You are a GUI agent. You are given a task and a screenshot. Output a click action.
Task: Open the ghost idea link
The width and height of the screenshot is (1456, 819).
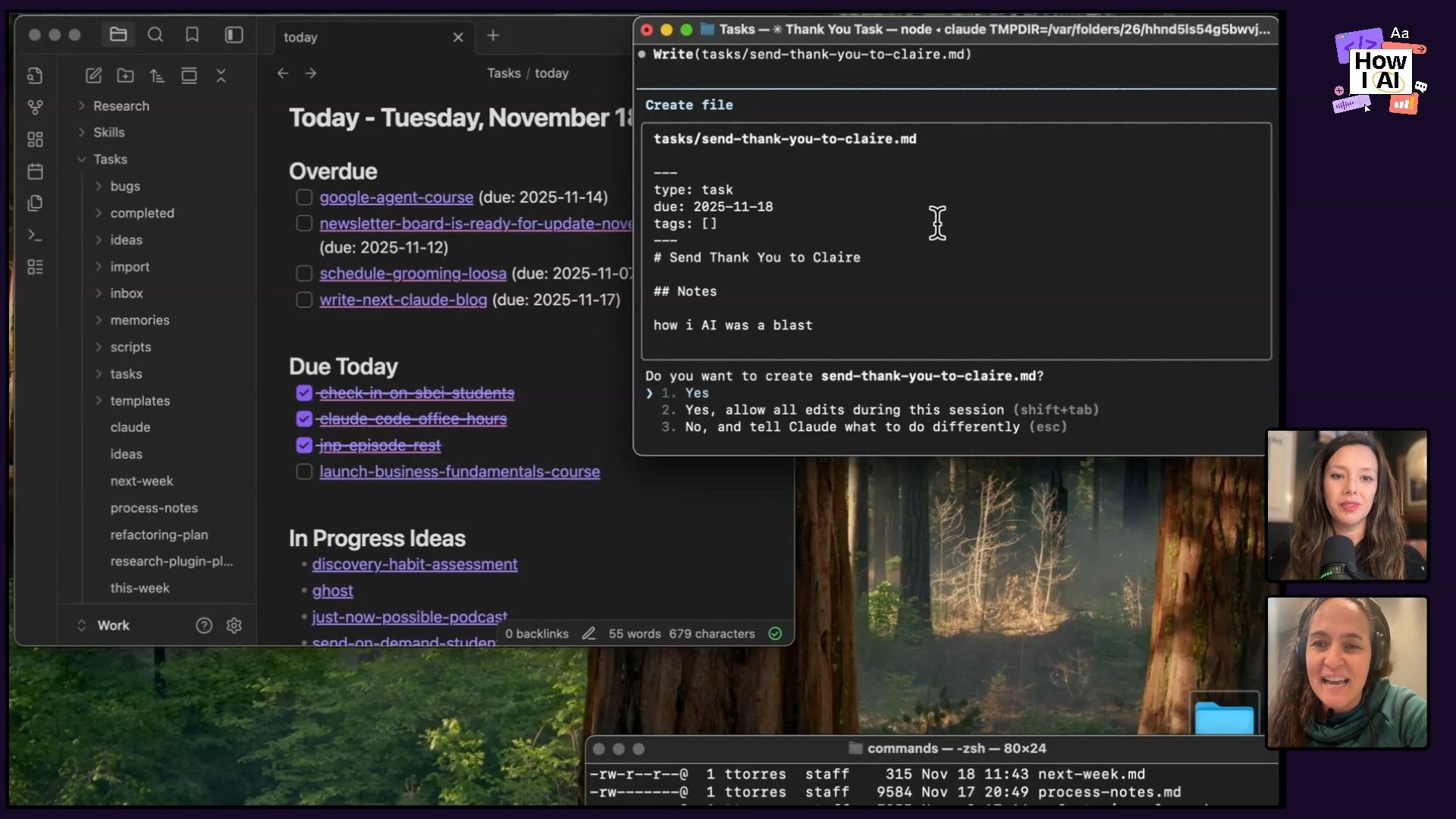pos(332,591)
